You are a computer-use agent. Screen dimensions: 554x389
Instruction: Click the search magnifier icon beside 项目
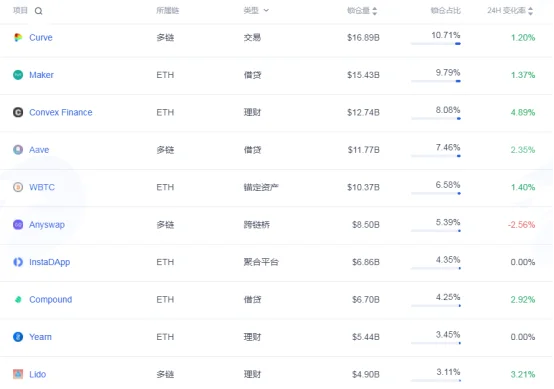pyautogui.click(x=39, y=11)
